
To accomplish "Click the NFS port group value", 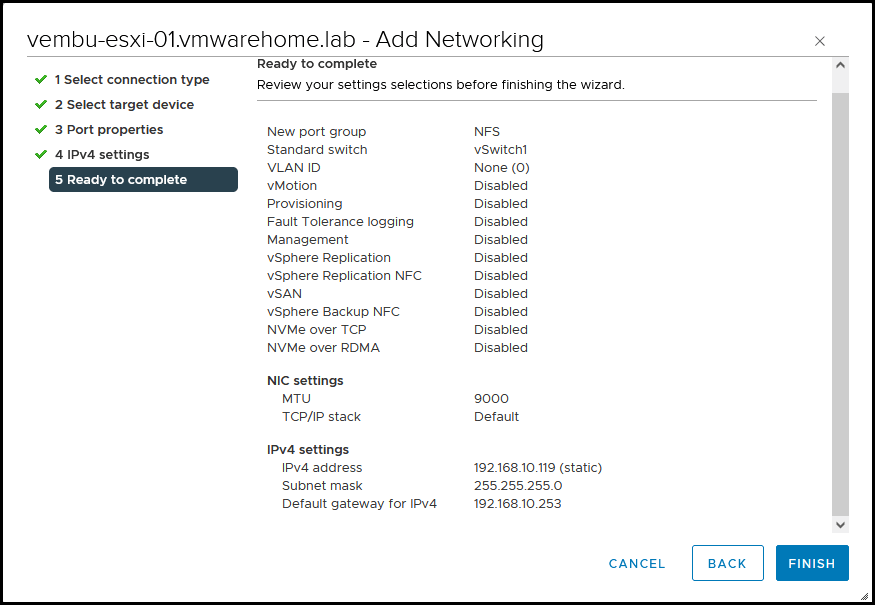I will pyautogui.click(x=487, y=132).
